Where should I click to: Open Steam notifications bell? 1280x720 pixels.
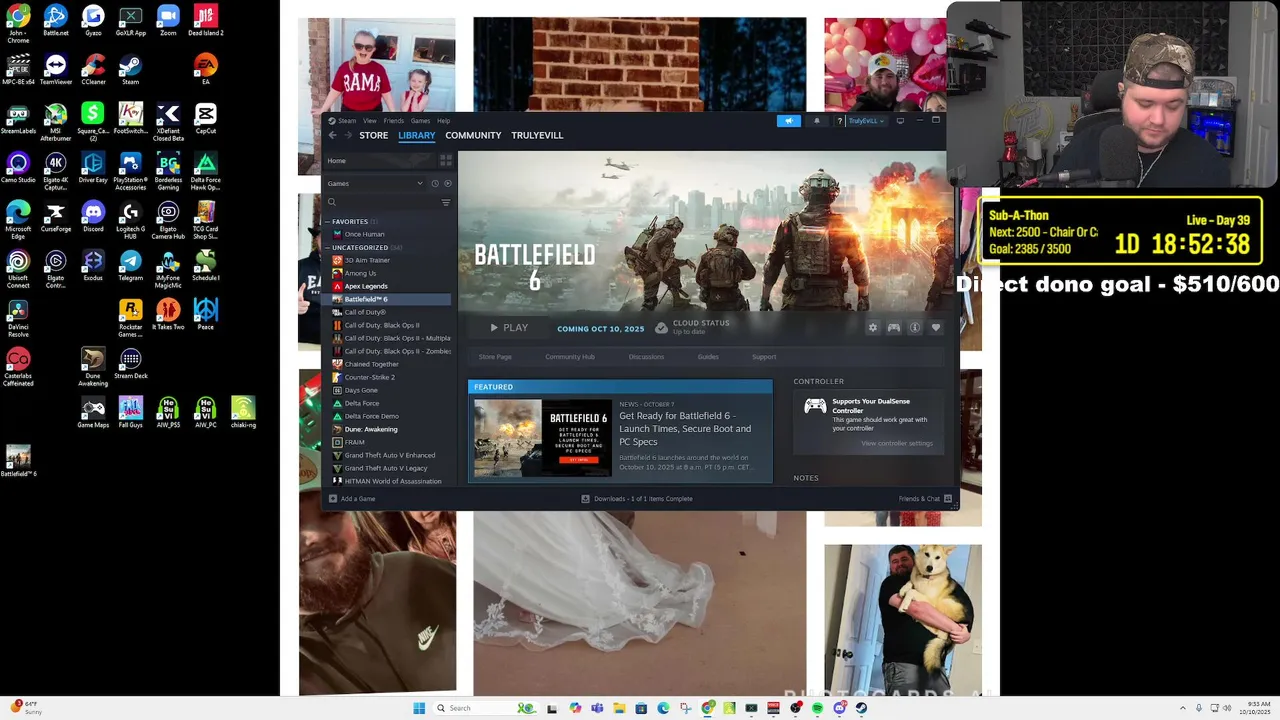[816, 121]
